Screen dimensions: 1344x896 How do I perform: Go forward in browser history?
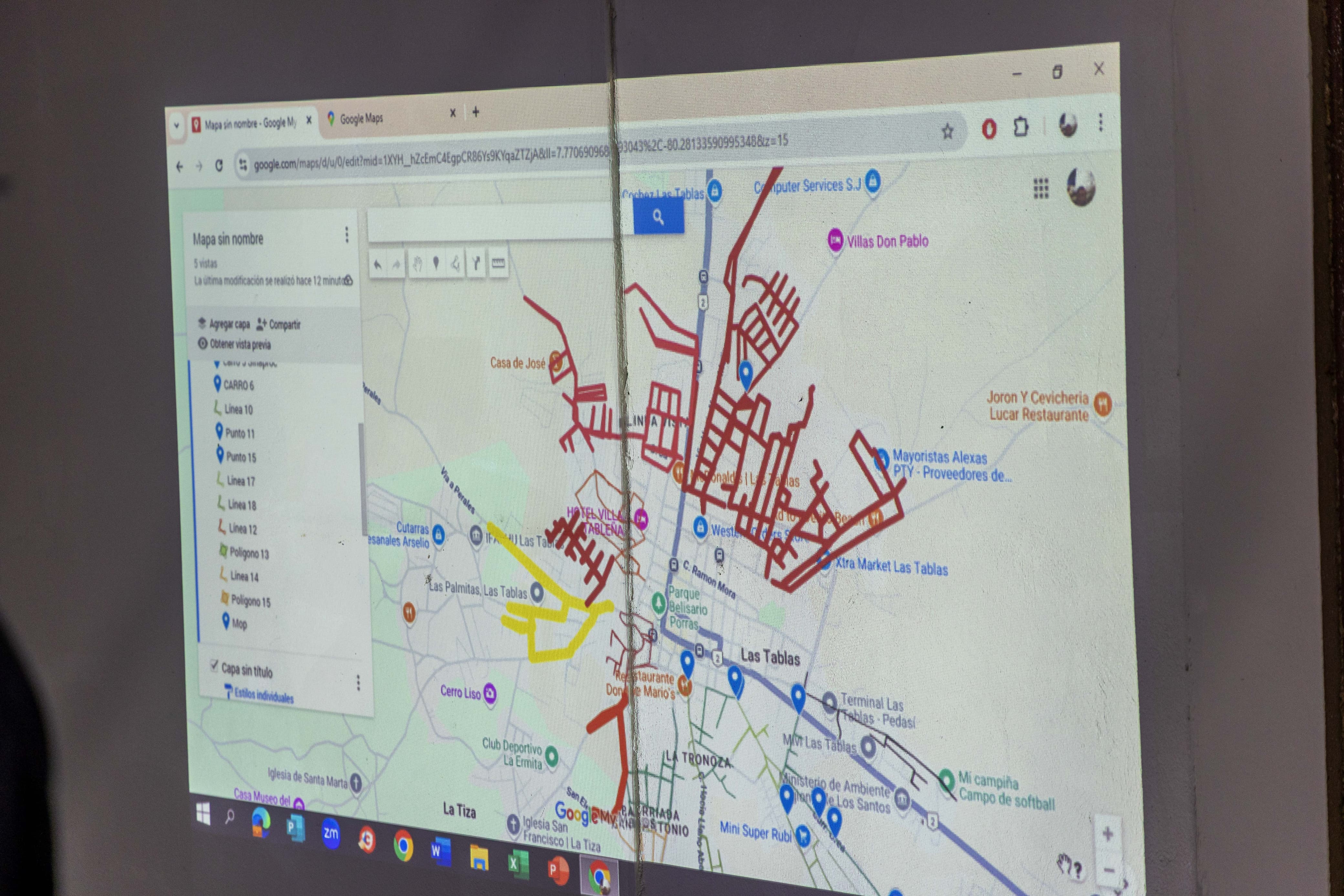(199, 166)
